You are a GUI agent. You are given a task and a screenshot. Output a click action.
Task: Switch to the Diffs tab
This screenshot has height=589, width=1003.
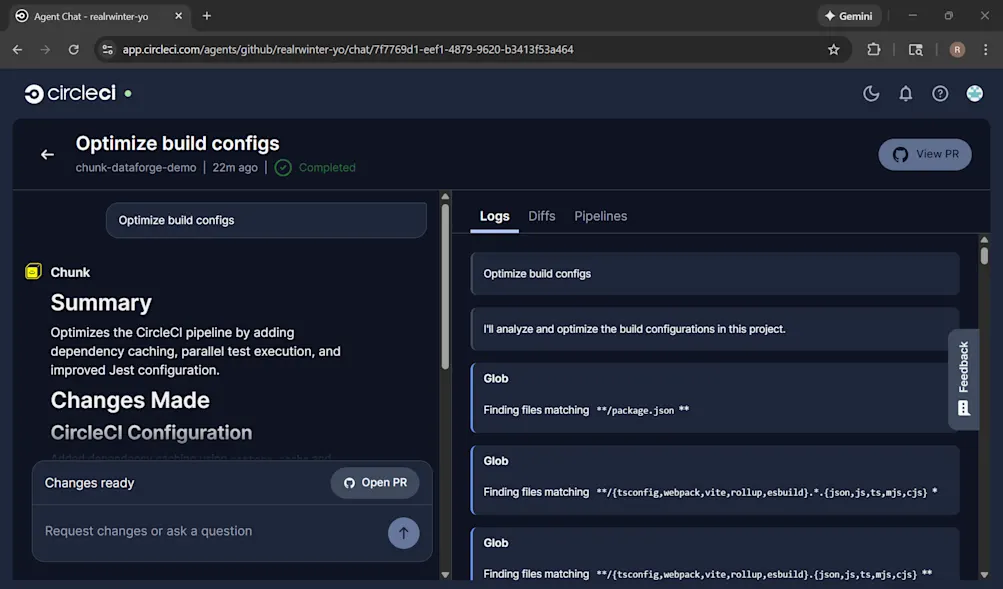(541, 216)
